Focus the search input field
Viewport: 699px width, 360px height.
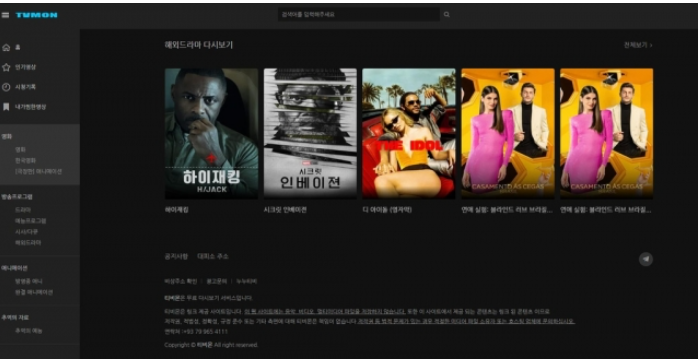(x=359, y=15)
